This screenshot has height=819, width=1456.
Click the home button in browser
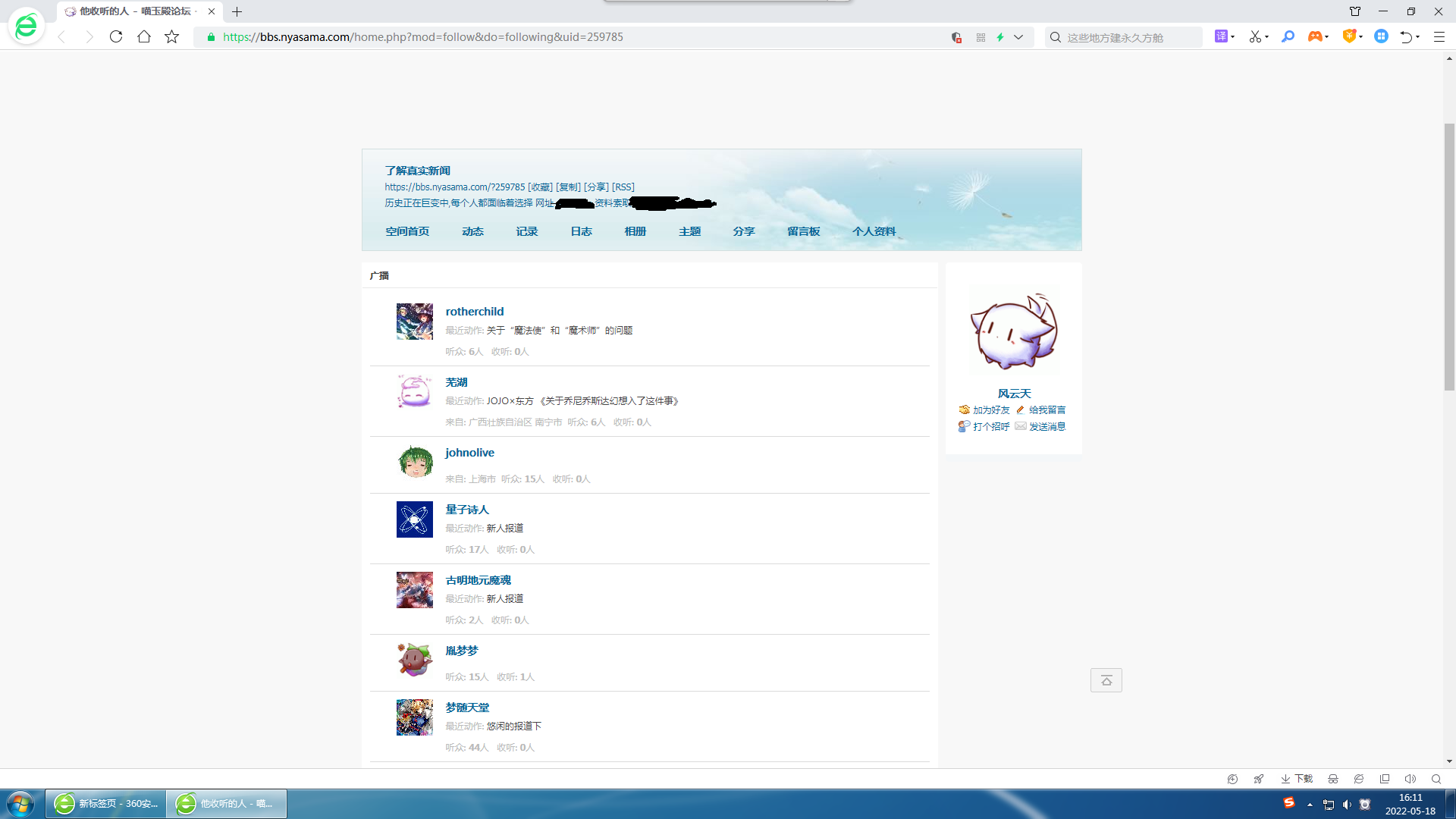point(144,36)
